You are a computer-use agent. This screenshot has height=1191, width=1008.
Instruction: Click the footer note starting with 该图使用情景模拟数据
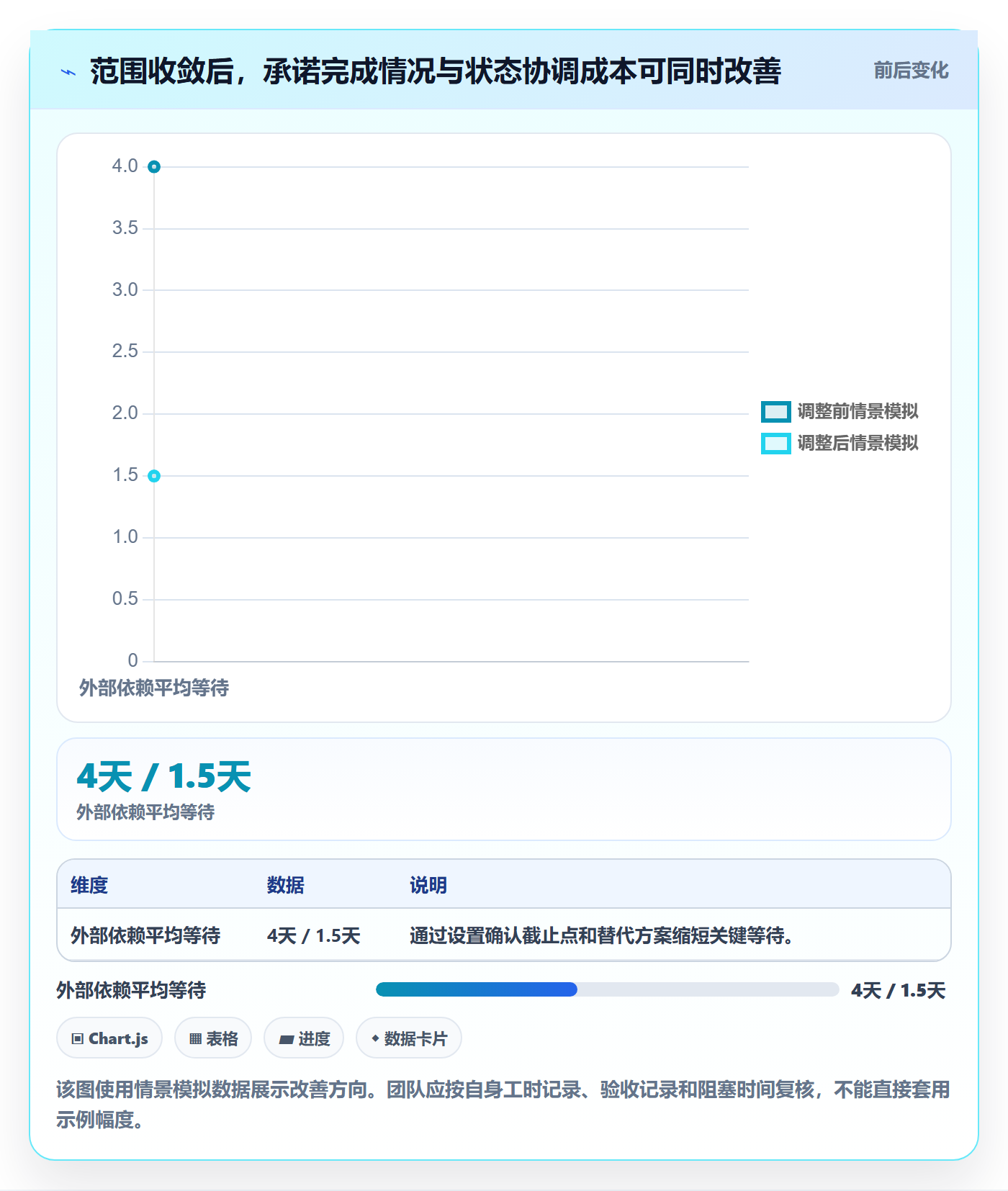tap(503, 1105)
